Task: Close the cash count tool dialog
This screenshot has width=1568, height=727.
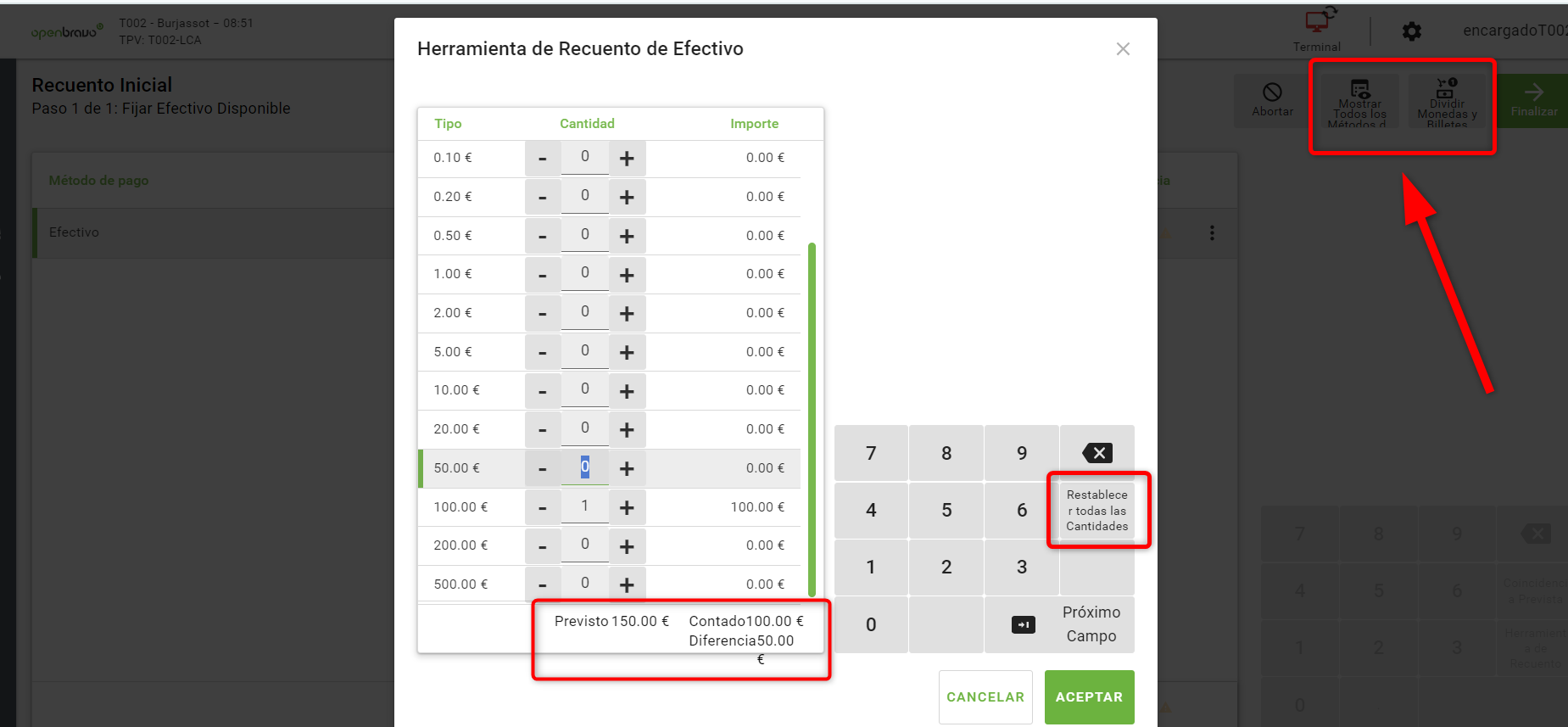Action: click(1123, 49)
